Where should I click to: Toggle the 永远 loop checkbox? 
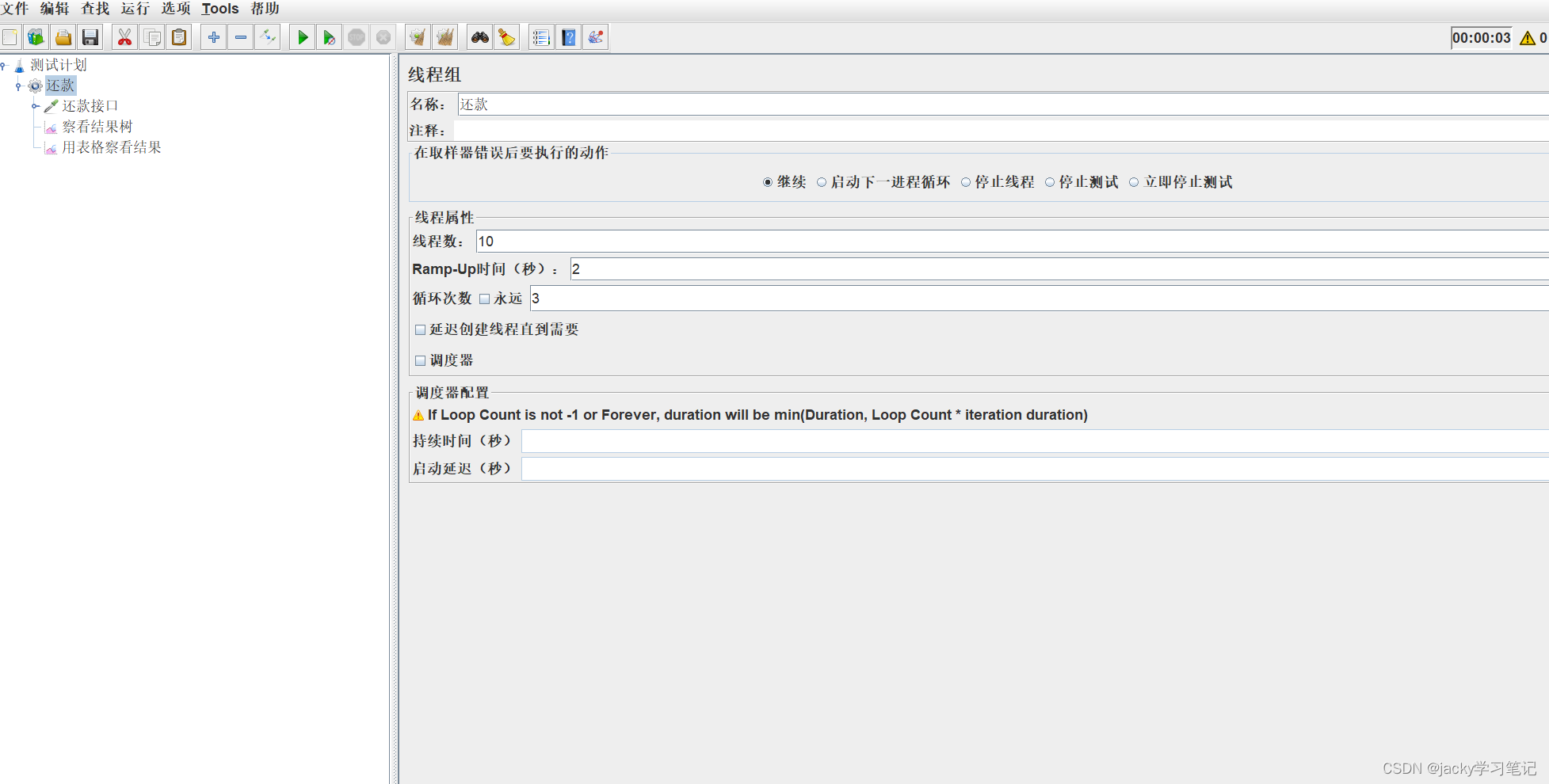point(484,299)
